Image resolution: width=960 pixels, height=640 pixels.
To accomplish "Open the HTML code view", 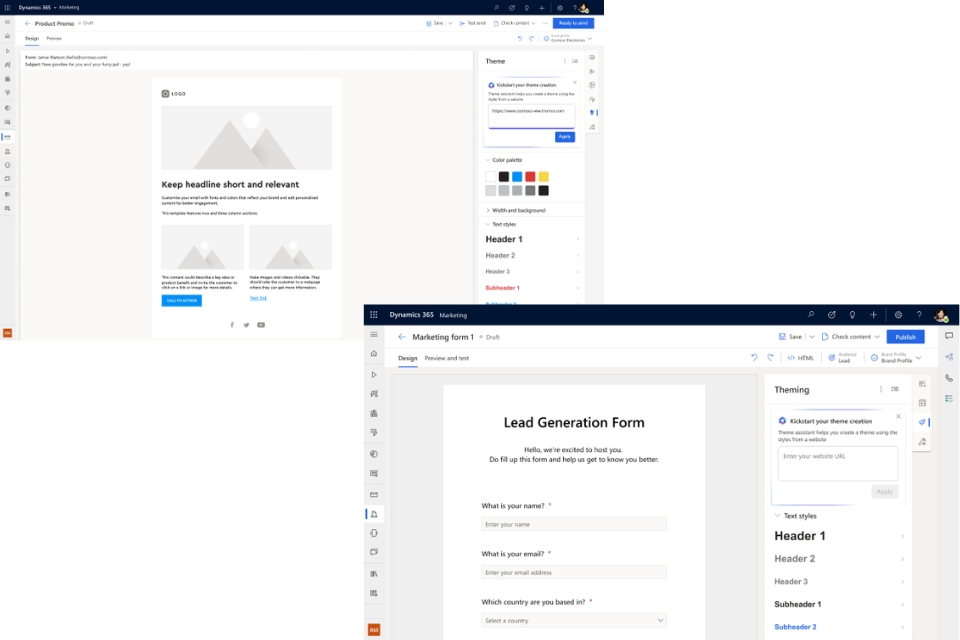I will [800, 357].
